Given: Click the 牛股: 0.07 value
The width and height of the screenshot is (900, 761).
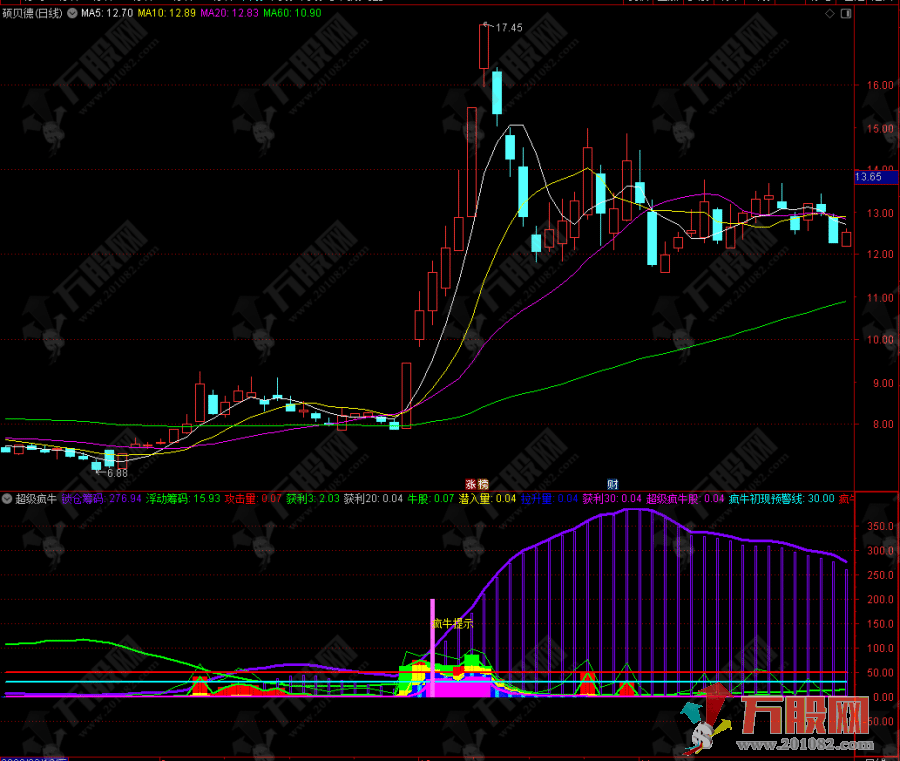Looking at the screenshot, I should pyautogui.click(x=431, y=499).
